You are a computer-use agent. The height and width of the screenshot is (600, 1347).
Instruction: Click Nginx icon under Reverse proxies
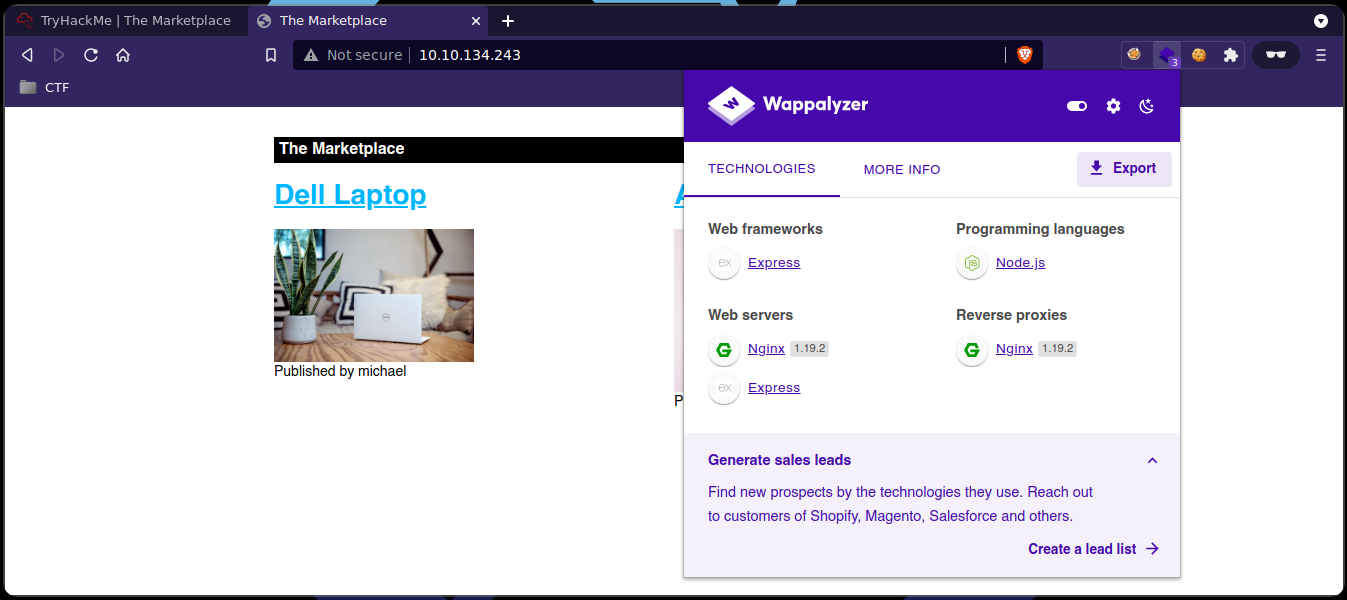click(x=972, y=350)
